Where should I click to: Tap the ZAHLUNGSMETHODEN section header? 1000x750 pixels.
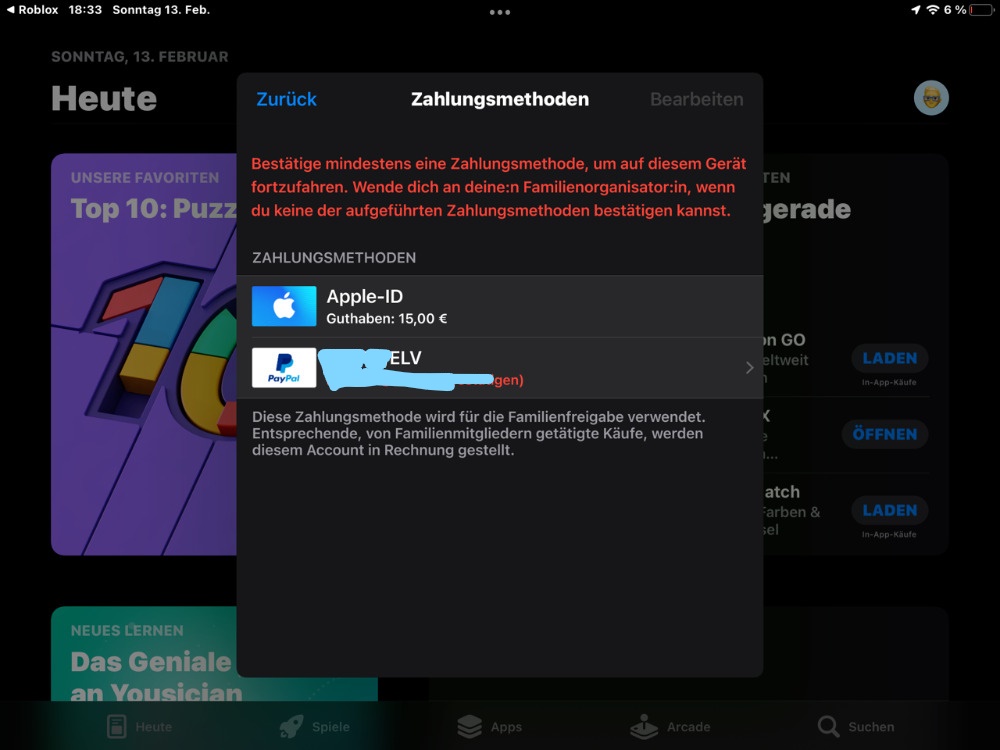pyautogui.click(x=334, y=258)
